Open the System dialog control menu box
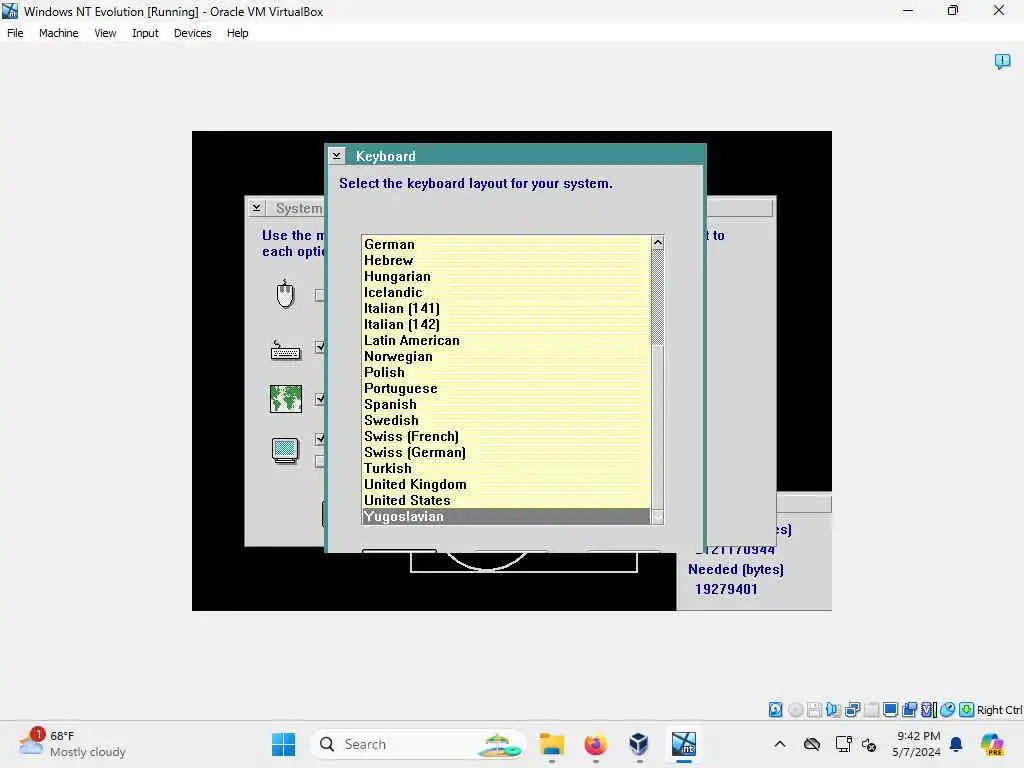The height and width of the screenshot is (768, 1024). pos(256,208)
